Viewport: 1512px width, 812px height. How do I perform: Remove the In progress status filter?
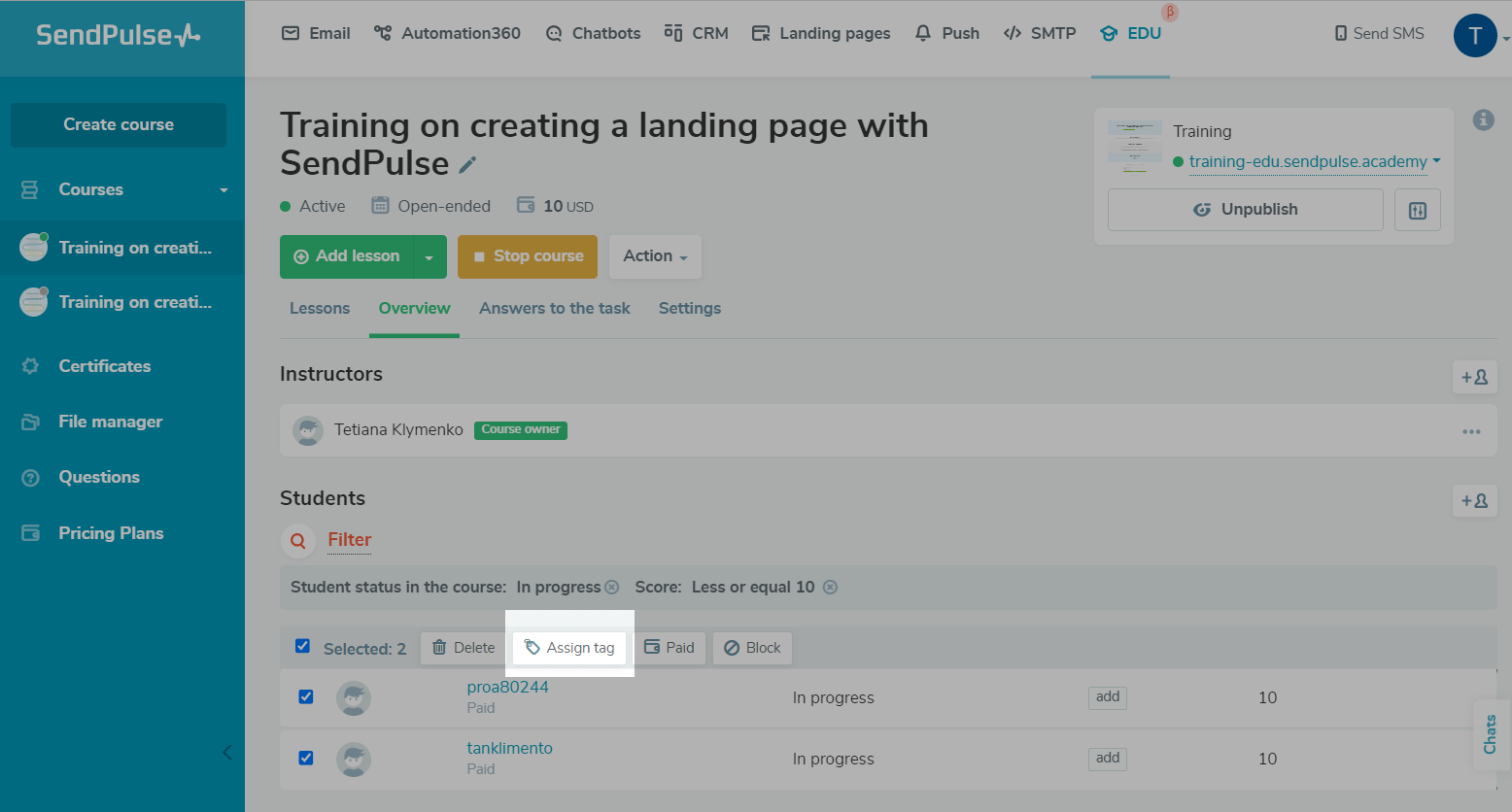click(612, 587)
